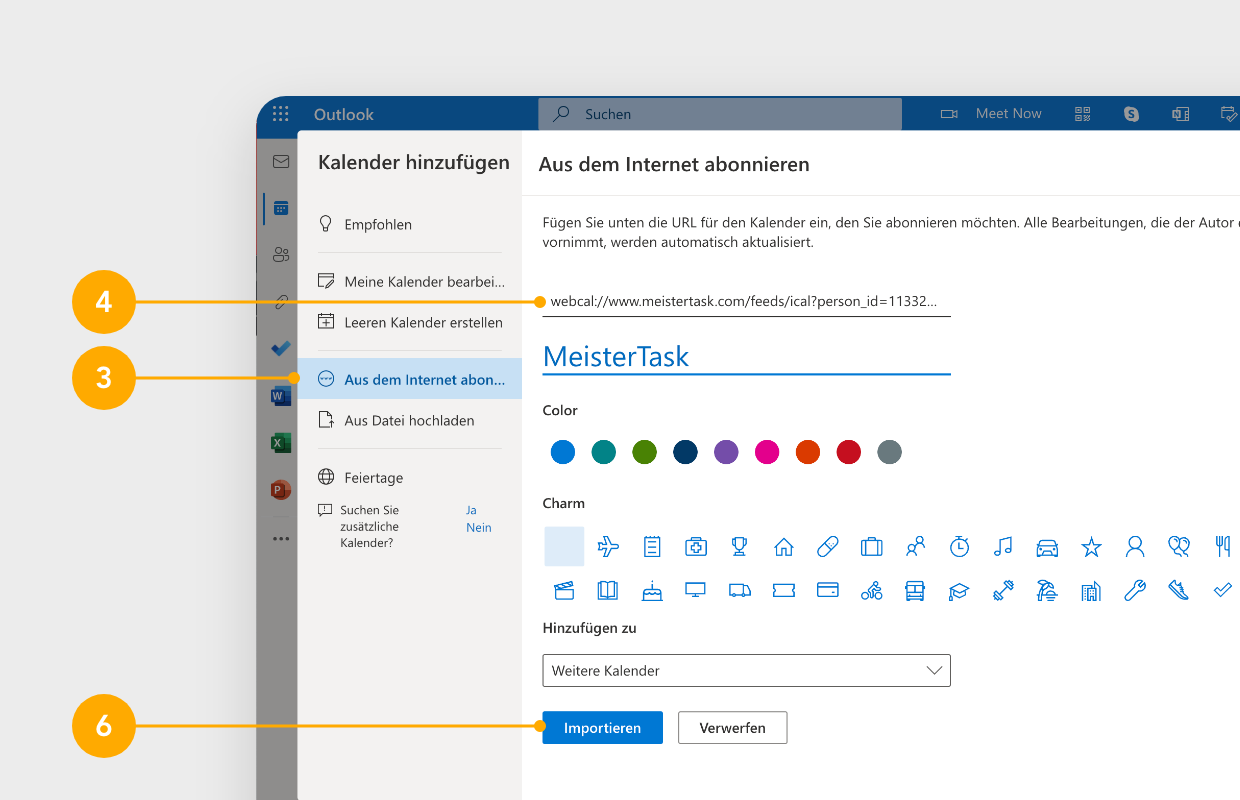
Task: Choose Leeren Kalender erstellen
Action: (410, 323)
